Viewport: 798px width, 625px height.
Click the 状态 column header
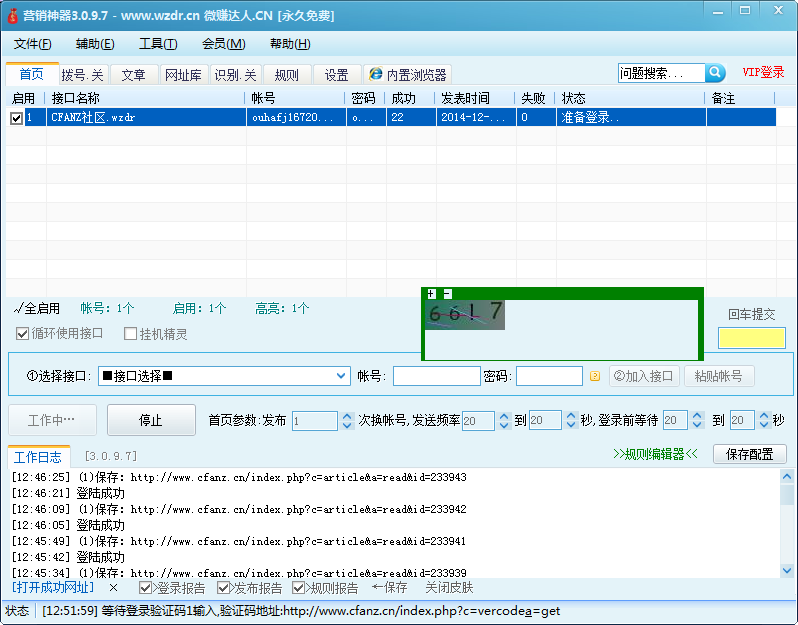point(631,98)
